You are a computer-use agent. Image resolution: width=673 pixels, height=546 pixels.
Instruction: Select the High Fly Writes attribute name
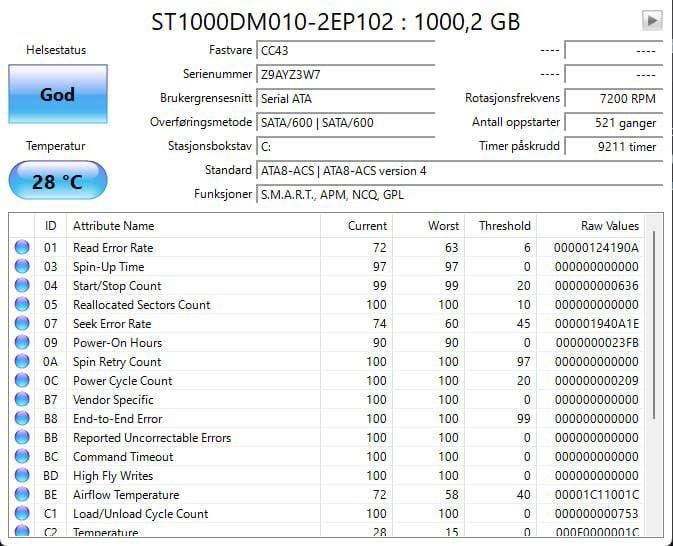pos(113,476)
